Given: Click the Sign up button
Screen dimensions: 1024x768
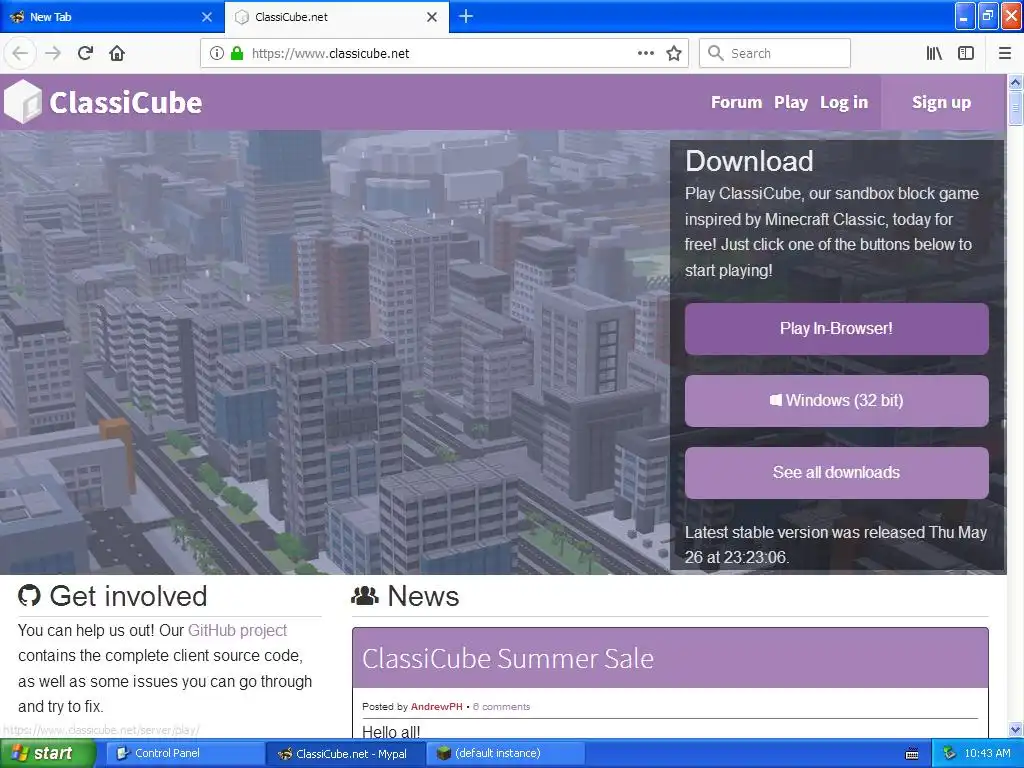Looking at the screenshot, I should click(941, 103).
